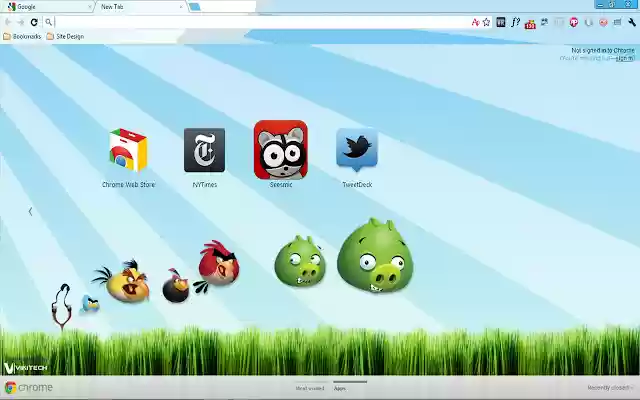This screenshot has height=400, width=640.
Task: Minimize the Chrome window
Action: coord(600,4)
